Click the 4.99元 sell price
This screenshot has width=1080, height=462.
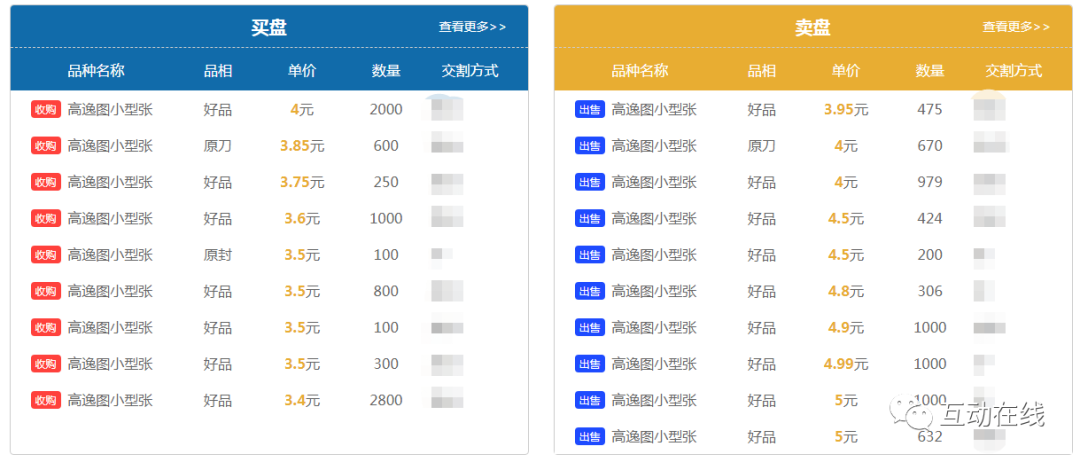(x=846, y=364)
